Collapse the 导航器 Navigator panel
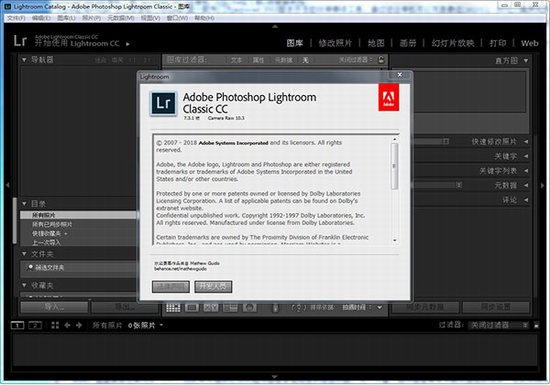The image size is (550, 385). pyautogui.click(x=24, y=60)
